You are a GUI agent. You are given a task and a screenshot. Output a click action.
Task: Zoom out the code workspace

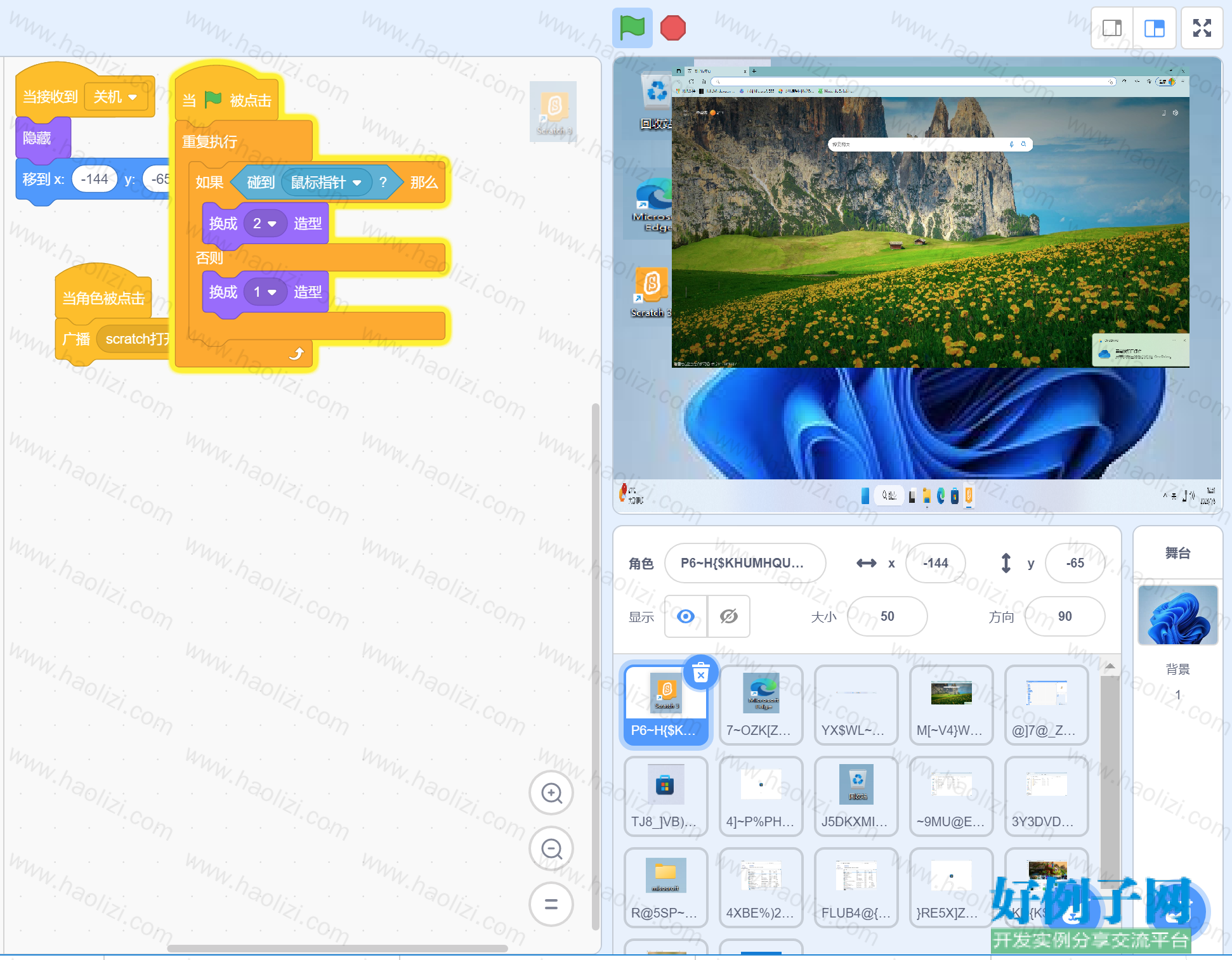(551, 848)
